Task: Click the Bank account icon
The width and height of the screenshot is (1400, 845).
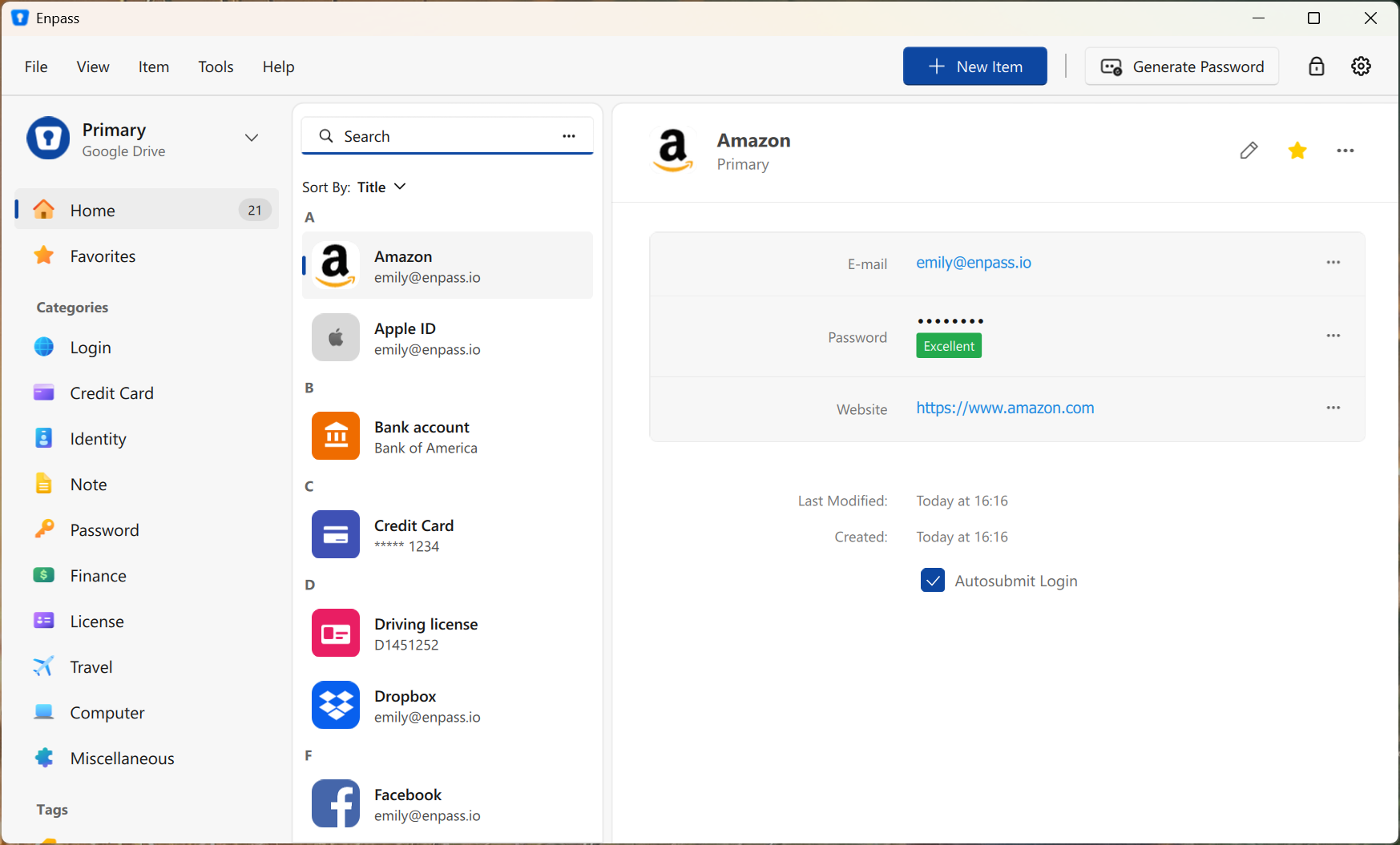Action: pyautogui.click(x=336, y=436)
